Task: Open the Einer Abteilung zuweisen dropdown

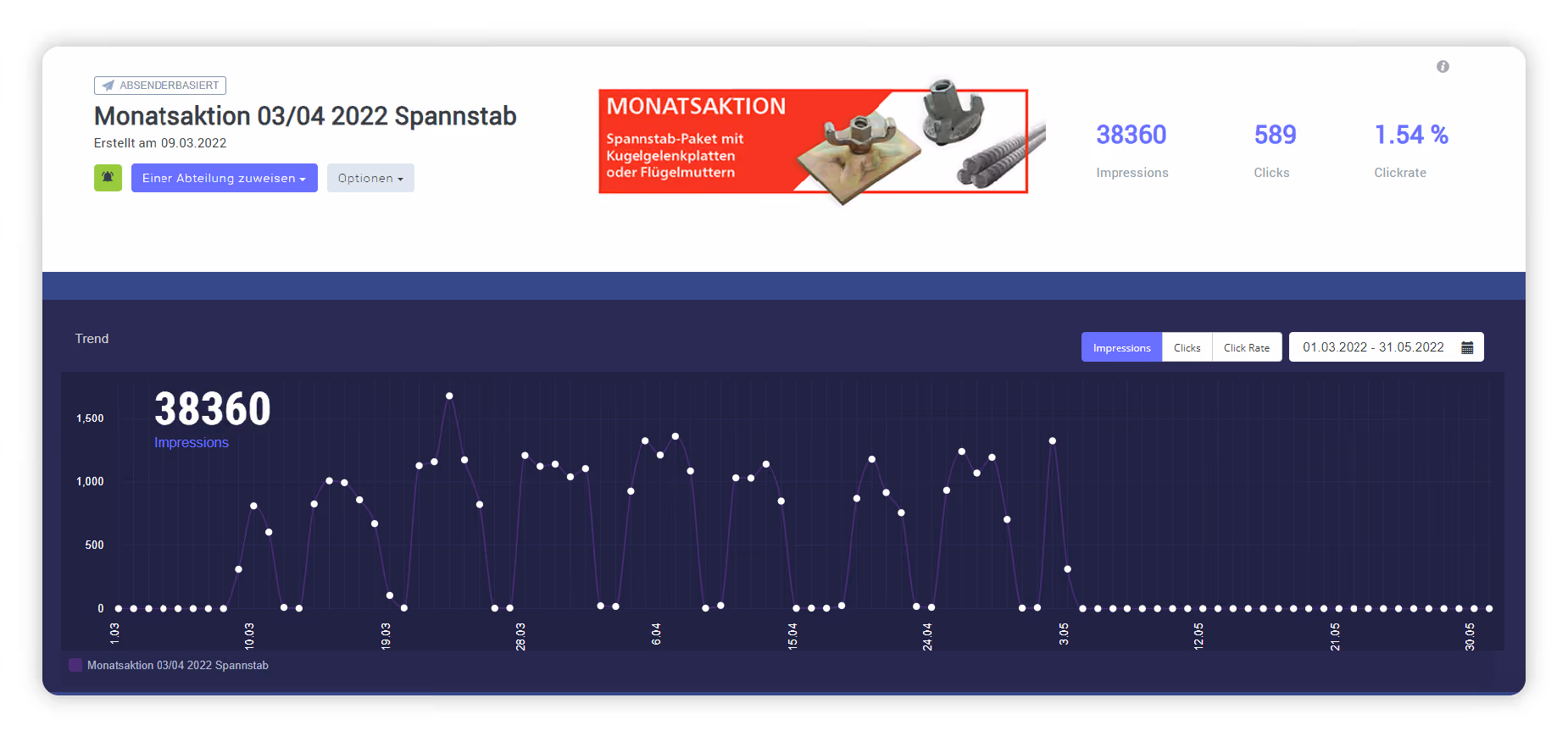Action: [224, 178]
